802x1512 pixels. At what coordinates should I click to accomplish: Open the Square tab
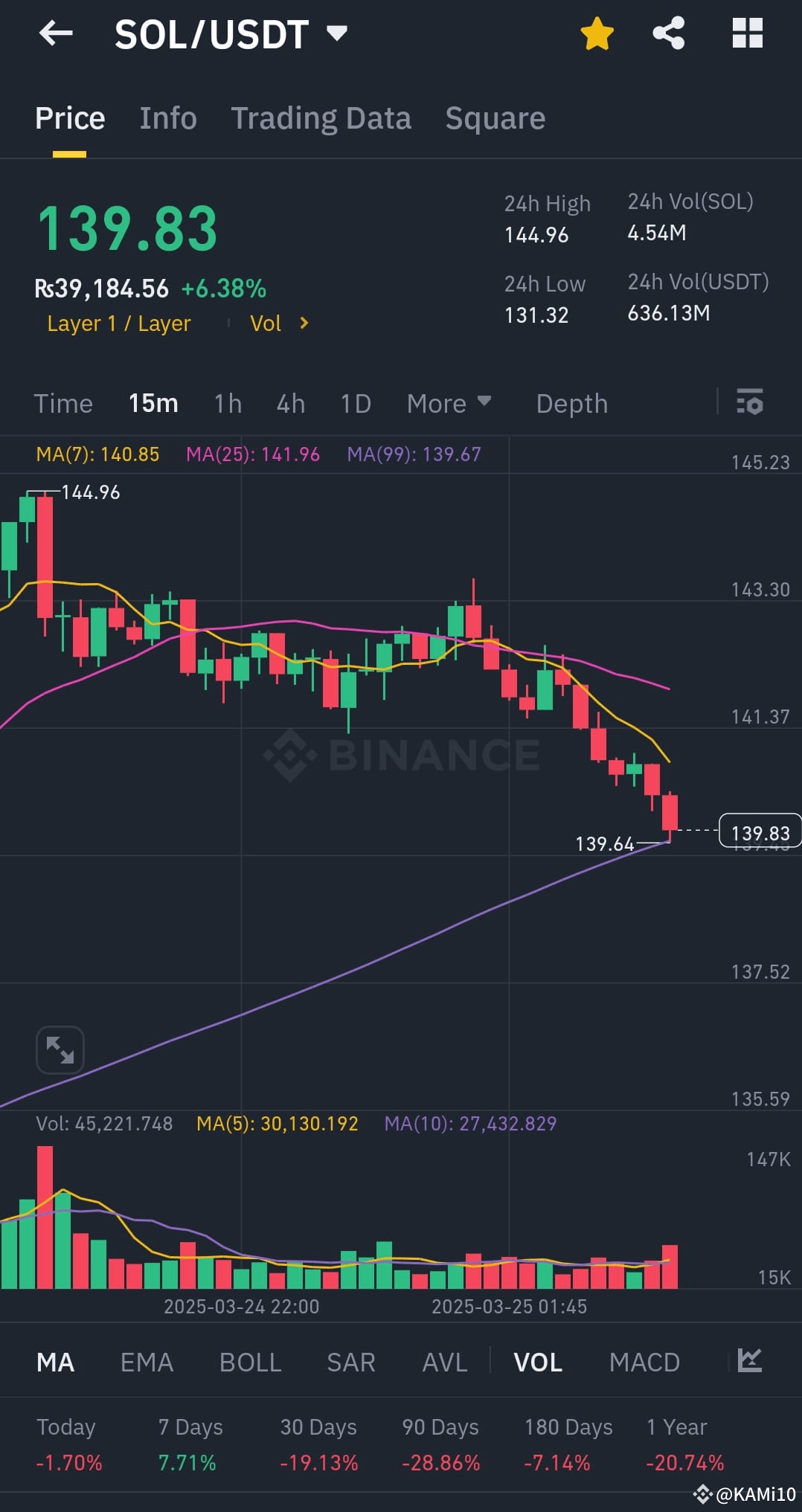(495, 118)
